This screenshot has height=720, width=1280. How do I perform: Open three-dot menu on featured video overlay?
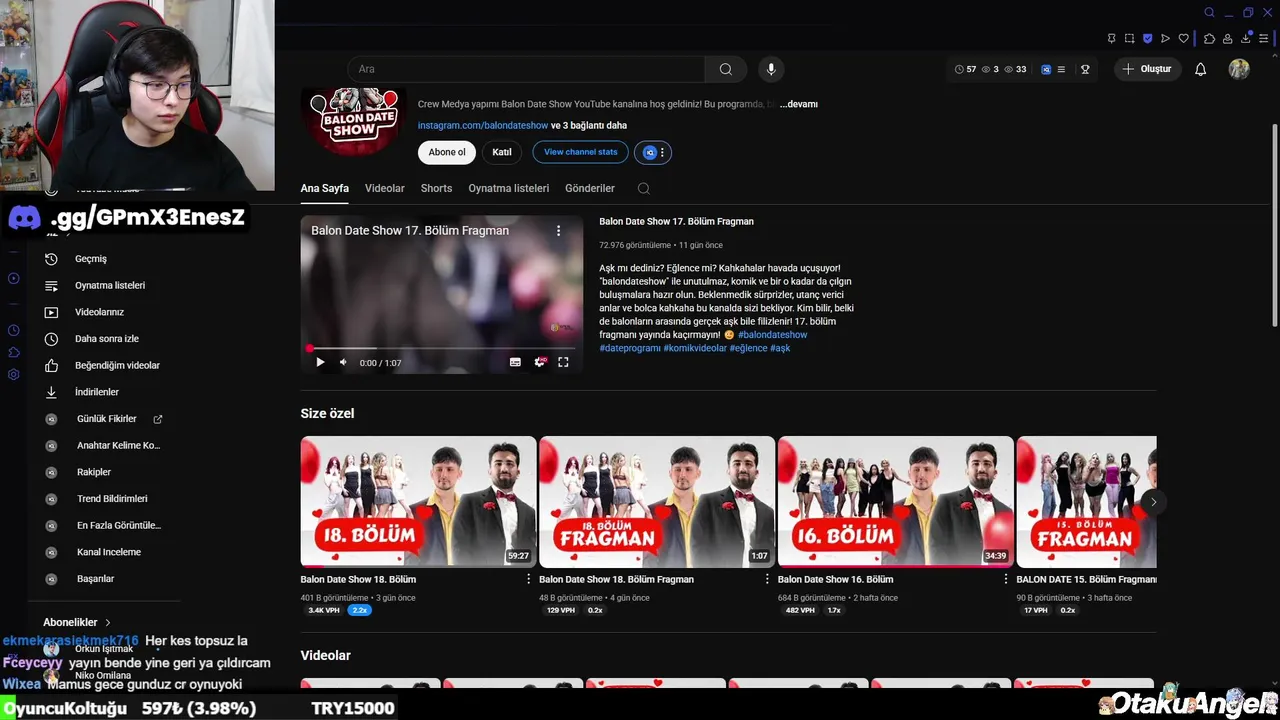point(558,230)
